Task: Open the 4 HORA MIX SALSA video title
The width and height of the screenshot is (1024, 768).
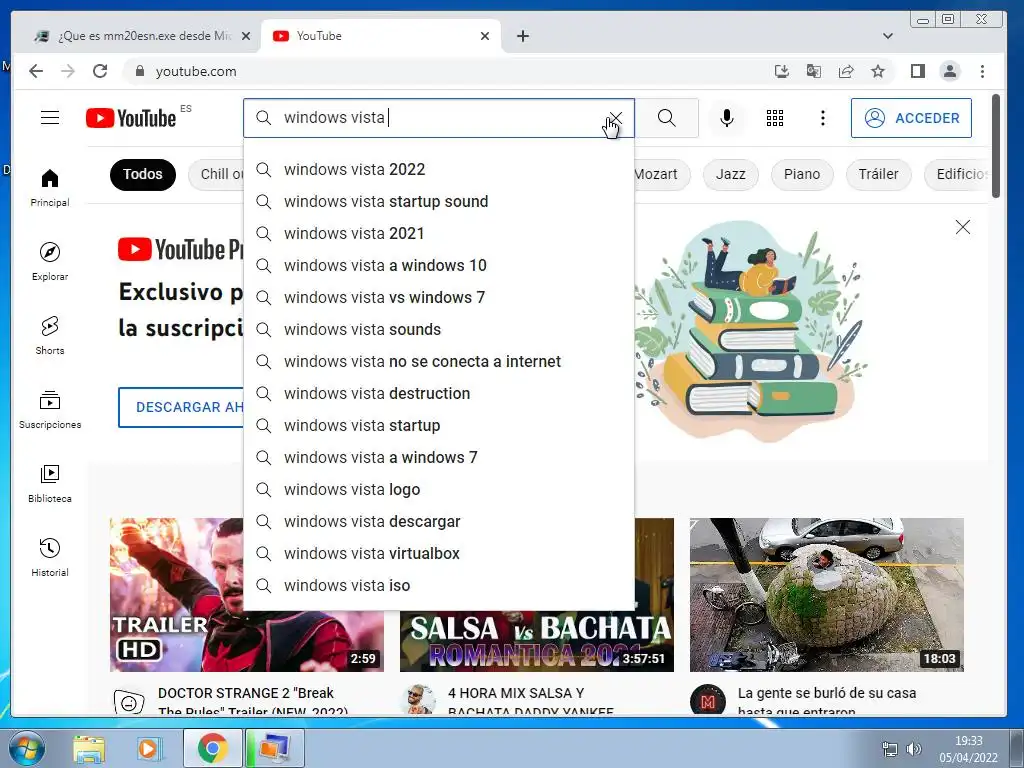Action: point(530,701)
